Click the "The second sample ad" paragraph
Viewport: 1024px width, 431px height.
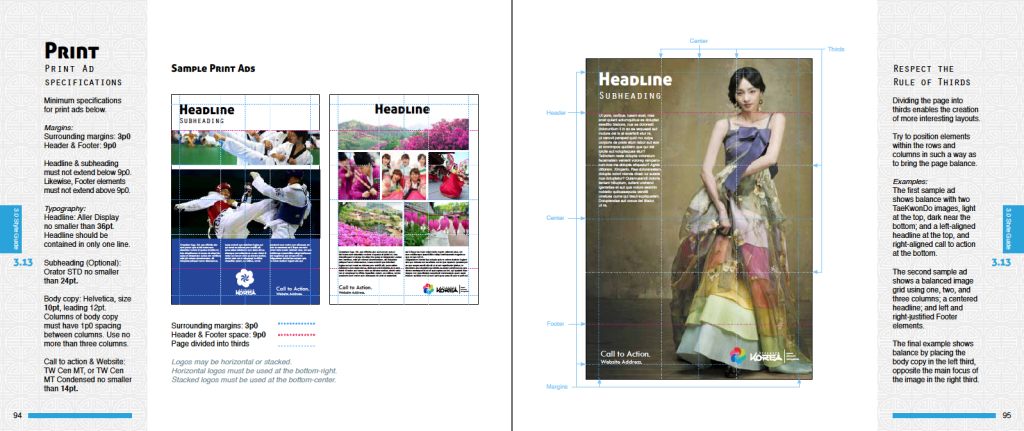[935, 298]
